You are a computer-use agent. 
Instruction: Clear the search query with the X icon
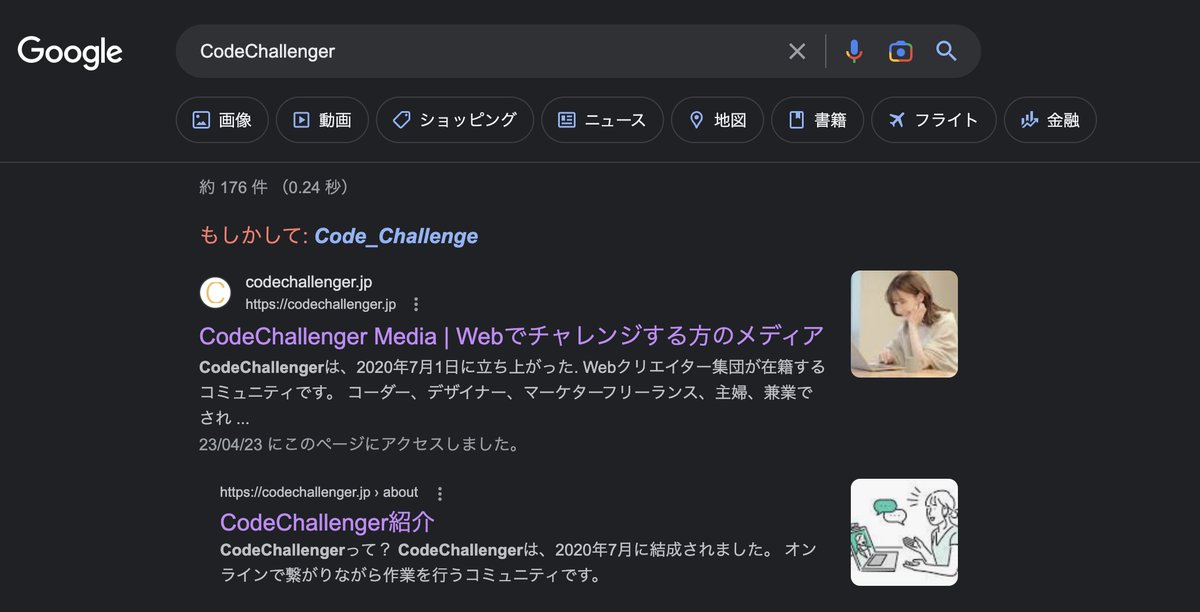797,50
